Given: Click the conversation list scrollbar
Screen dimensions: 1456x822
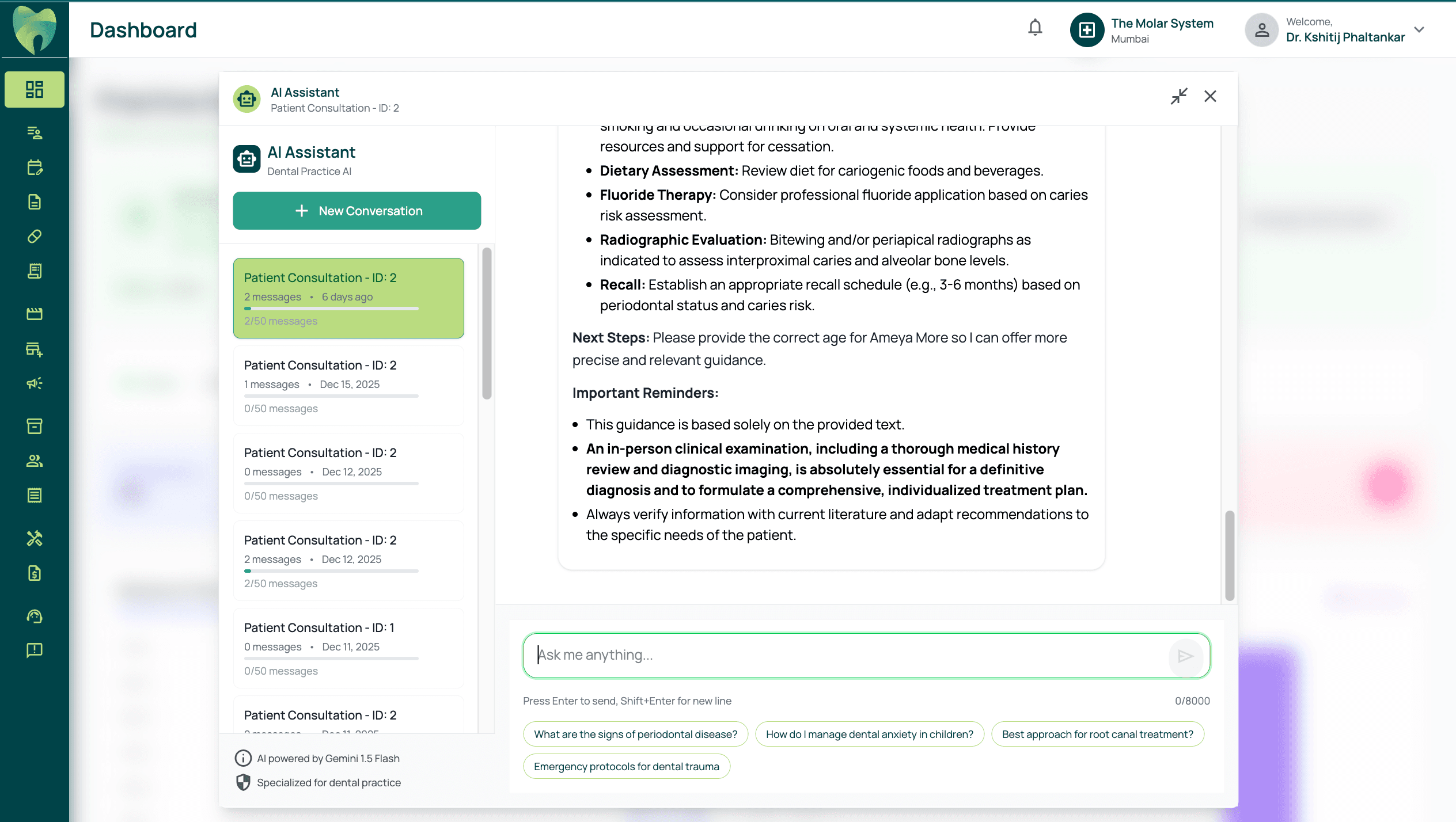Looking at the screenshot, I should 487,324.
